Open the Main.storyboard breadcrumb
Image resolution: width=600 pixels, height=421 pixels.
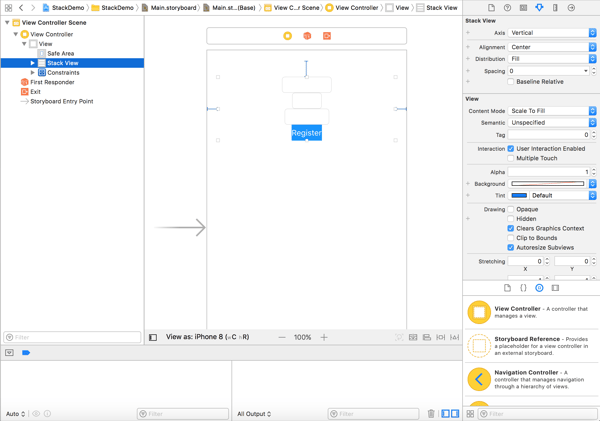pos(169,8)
